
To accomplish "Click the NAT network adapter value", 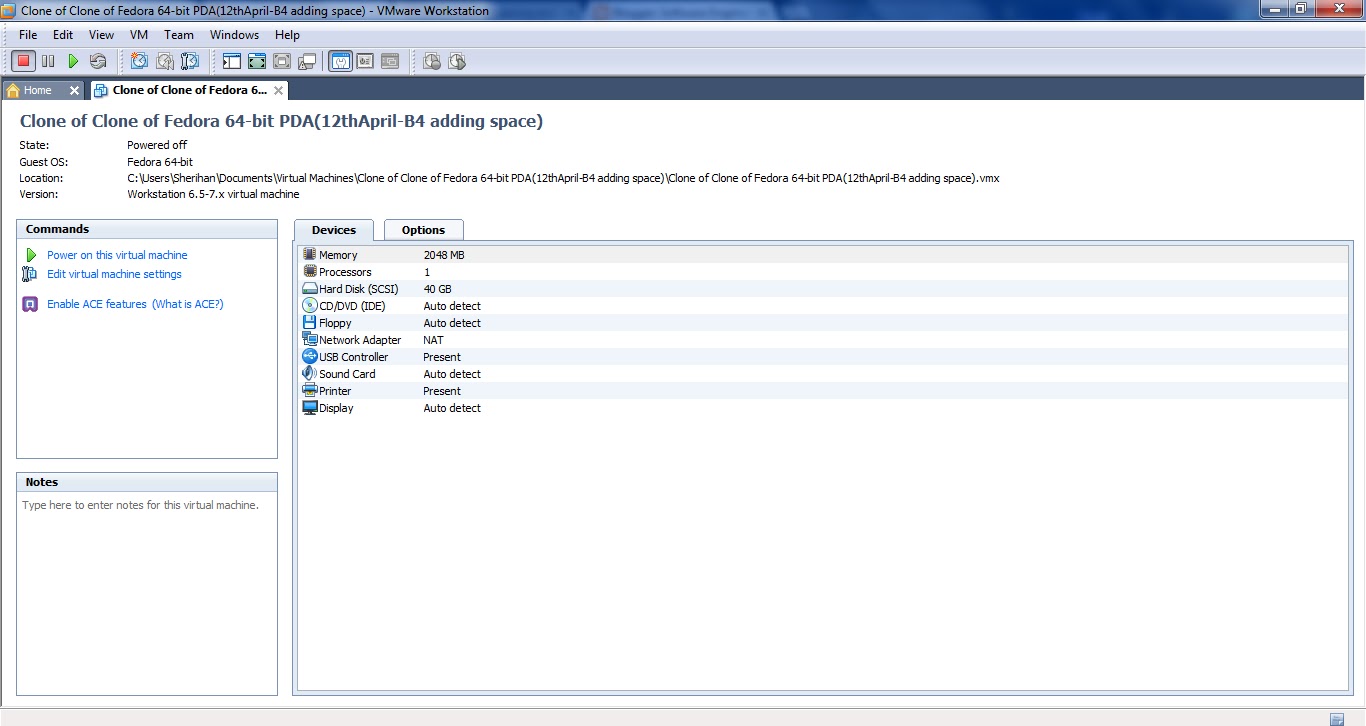I will pyautogui.click(x=433, y=340).
